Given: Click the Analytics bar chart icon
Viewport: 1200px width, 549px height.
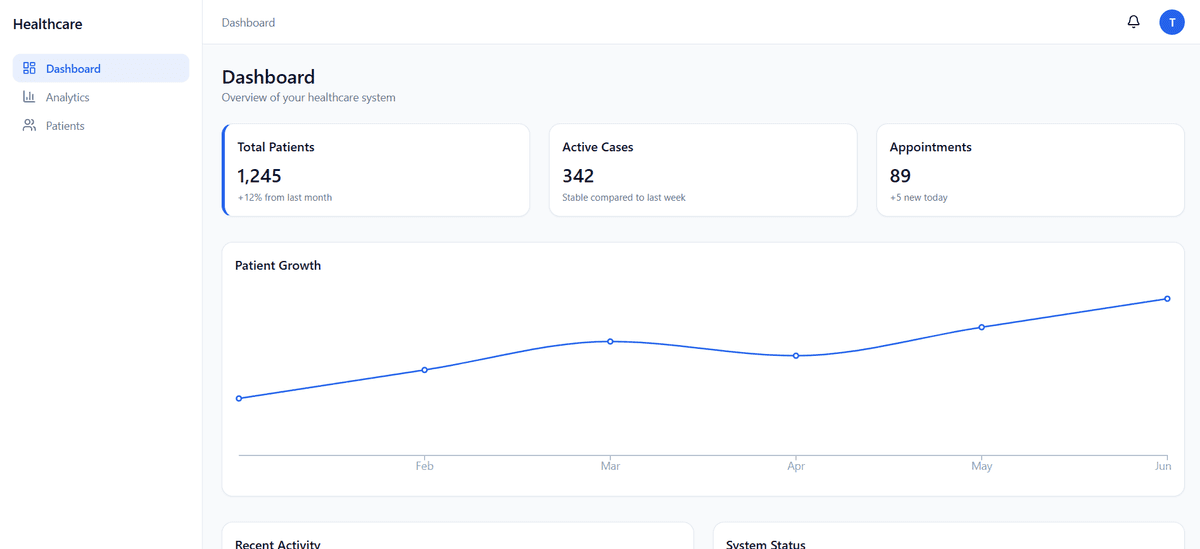Looking at the screenshot, I should [29, 97].
